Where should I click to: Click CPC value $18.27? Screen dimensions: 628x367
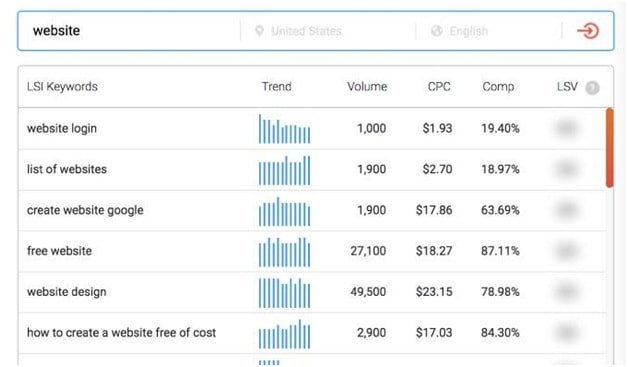[x=434, y=251]
